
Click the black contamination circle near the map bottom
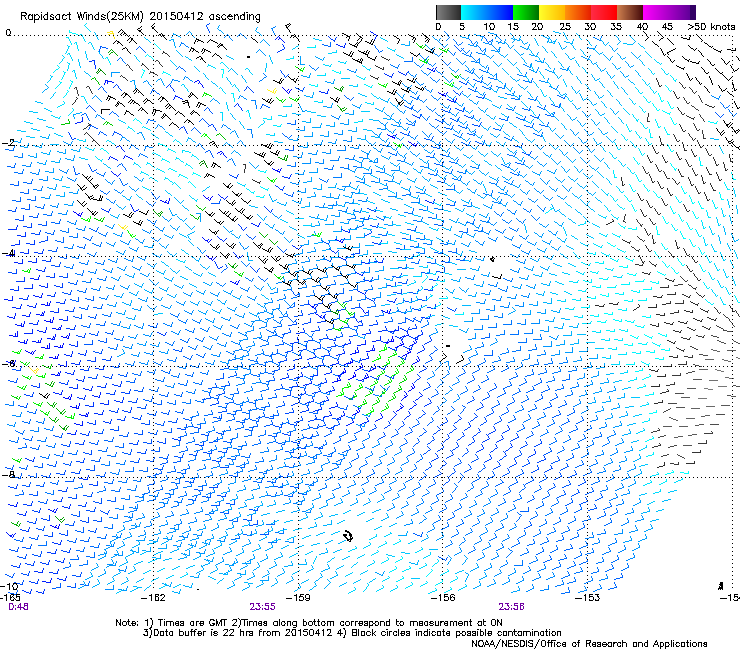point(348,536)
